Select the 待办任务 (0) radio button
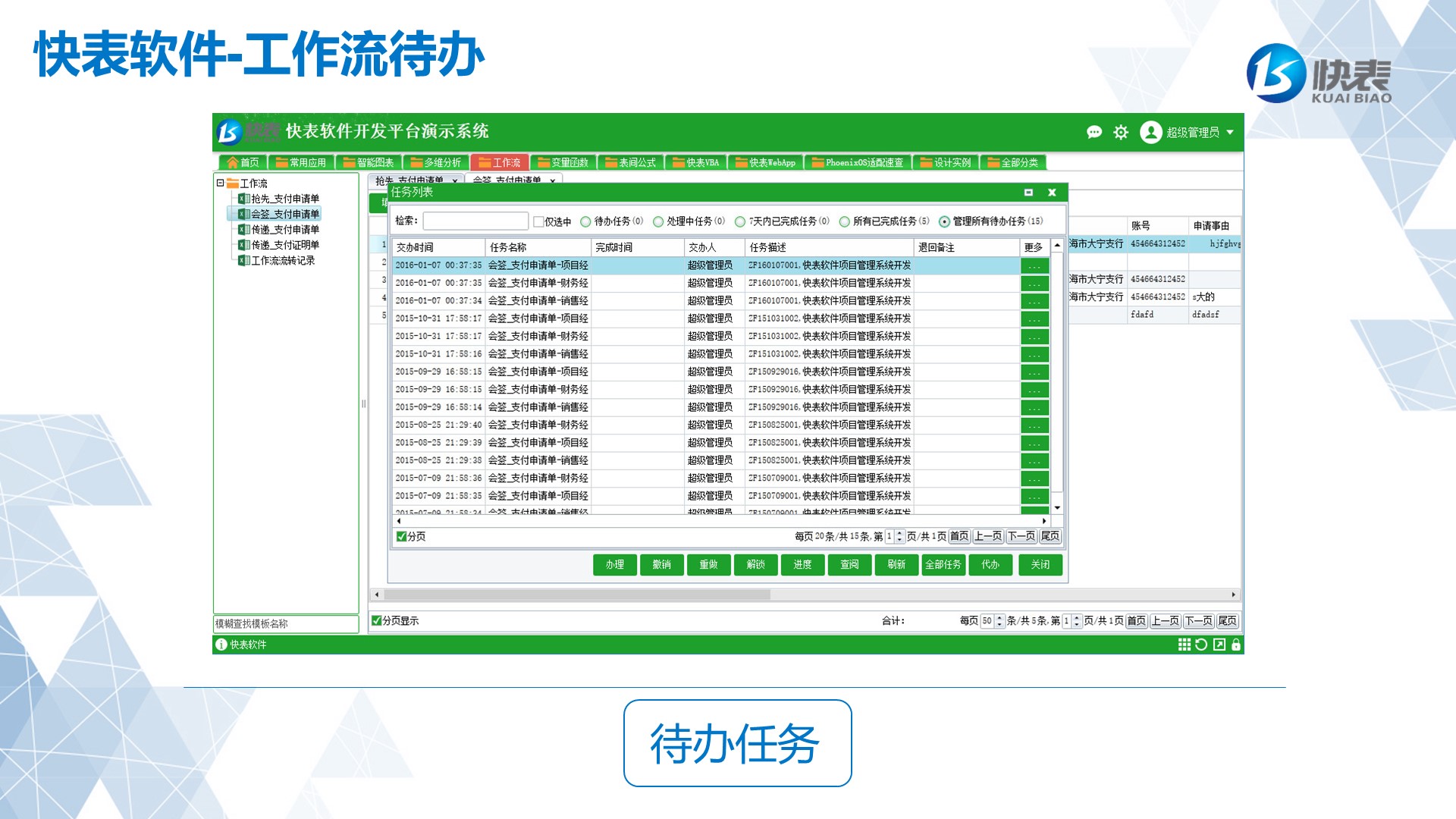 (585, 221)
